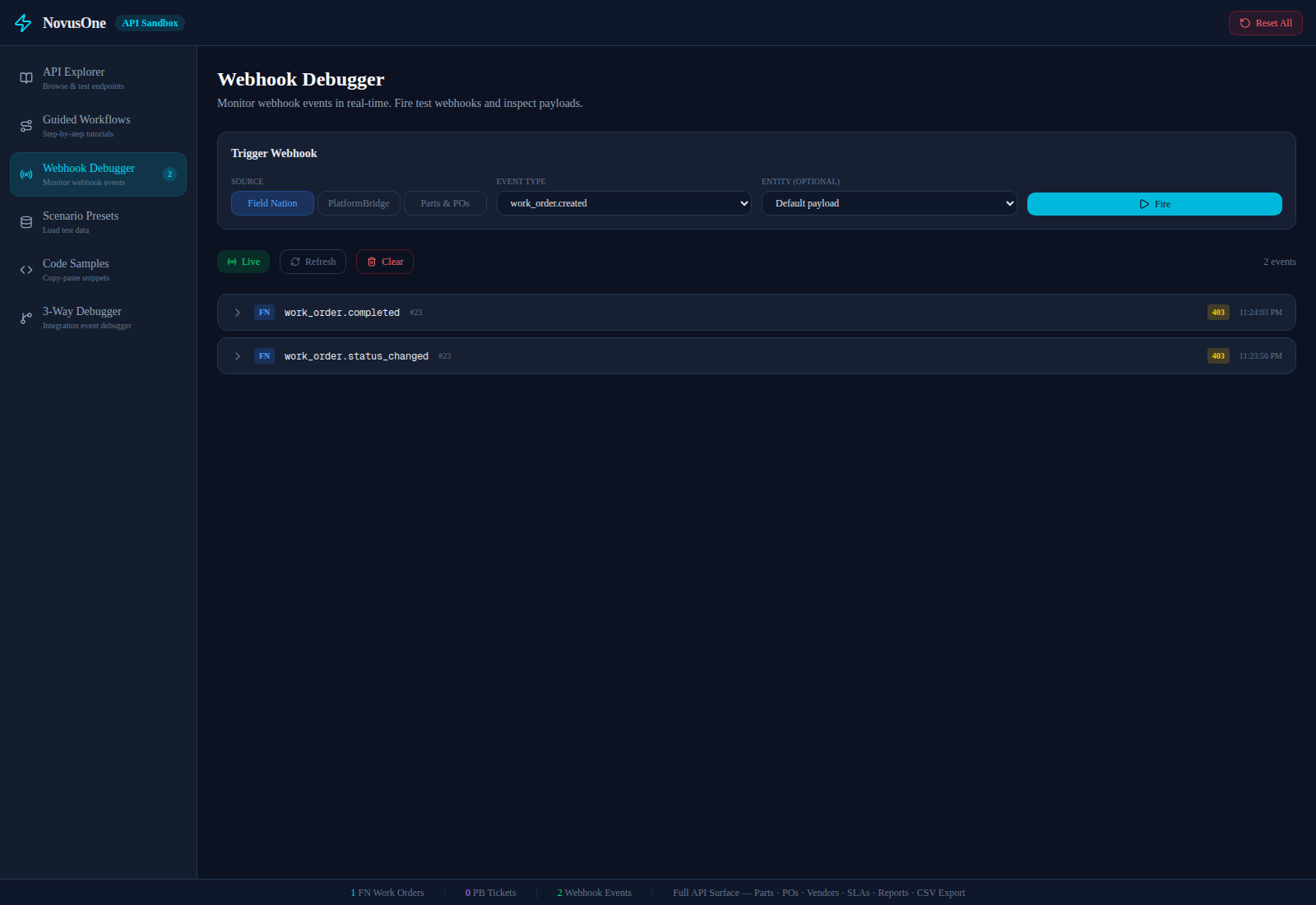Screen dimensions: 1316x905
Task: Click the 11:24:03 PM timestamp
Action: click(x=1260, y=313)
